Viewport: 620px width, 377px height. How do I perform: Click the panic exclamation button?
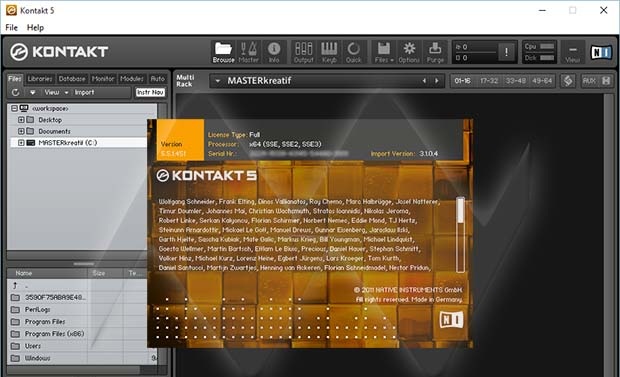(x=506, y=52)
